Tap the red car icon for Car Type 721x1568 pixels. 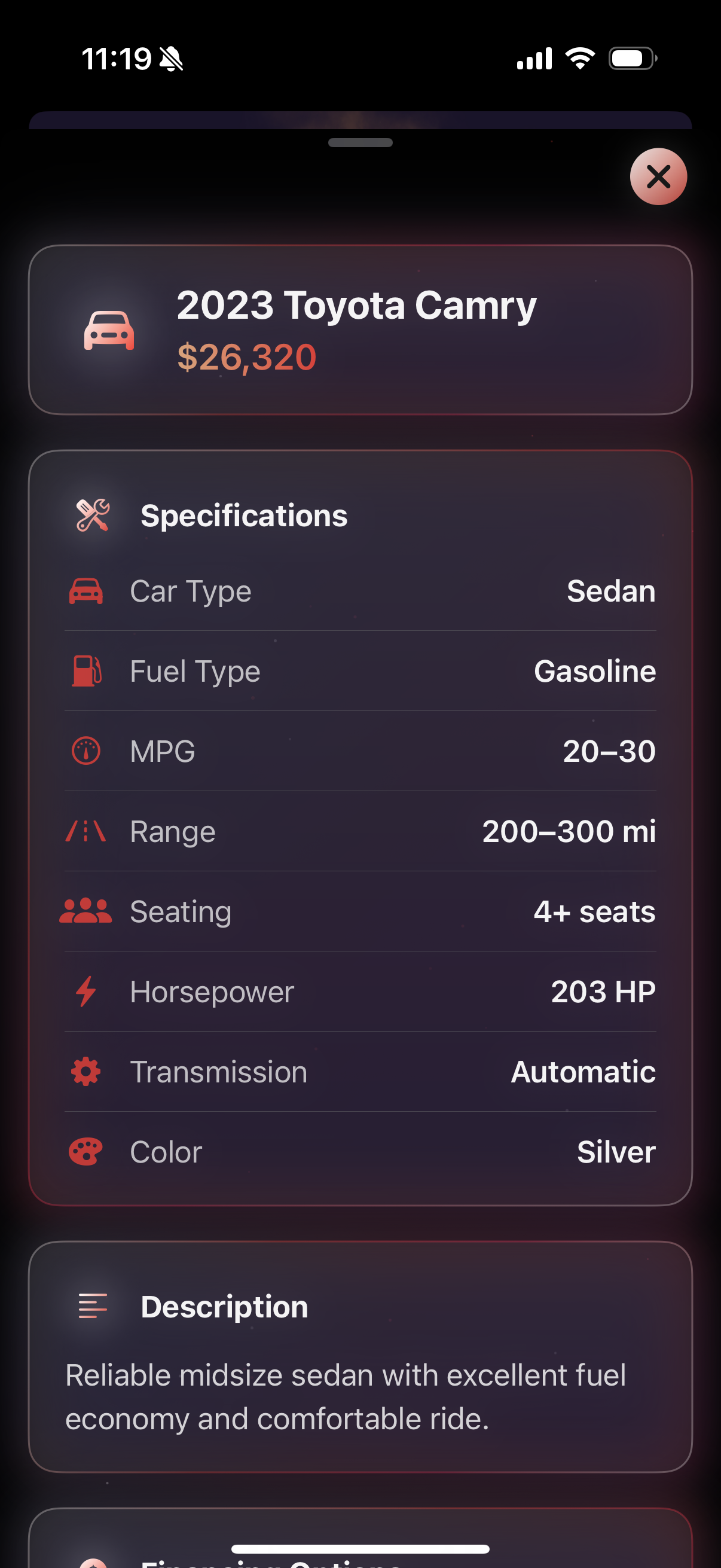click(85, 591)
